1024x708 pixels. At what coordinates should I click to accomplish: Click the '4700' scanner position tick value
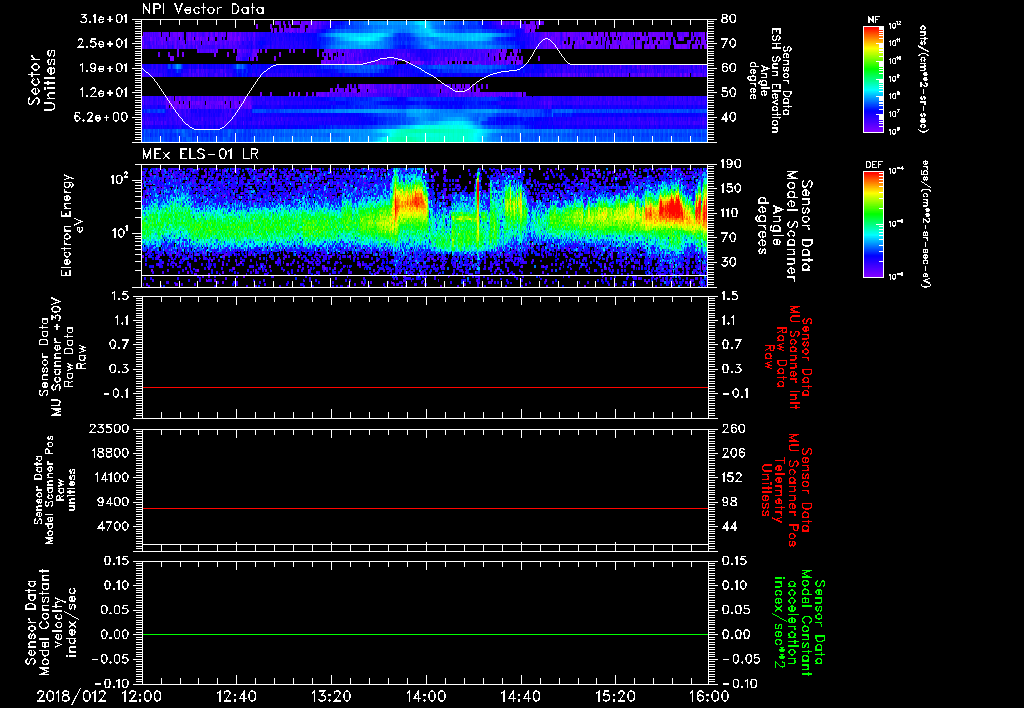tap(113, 526)
